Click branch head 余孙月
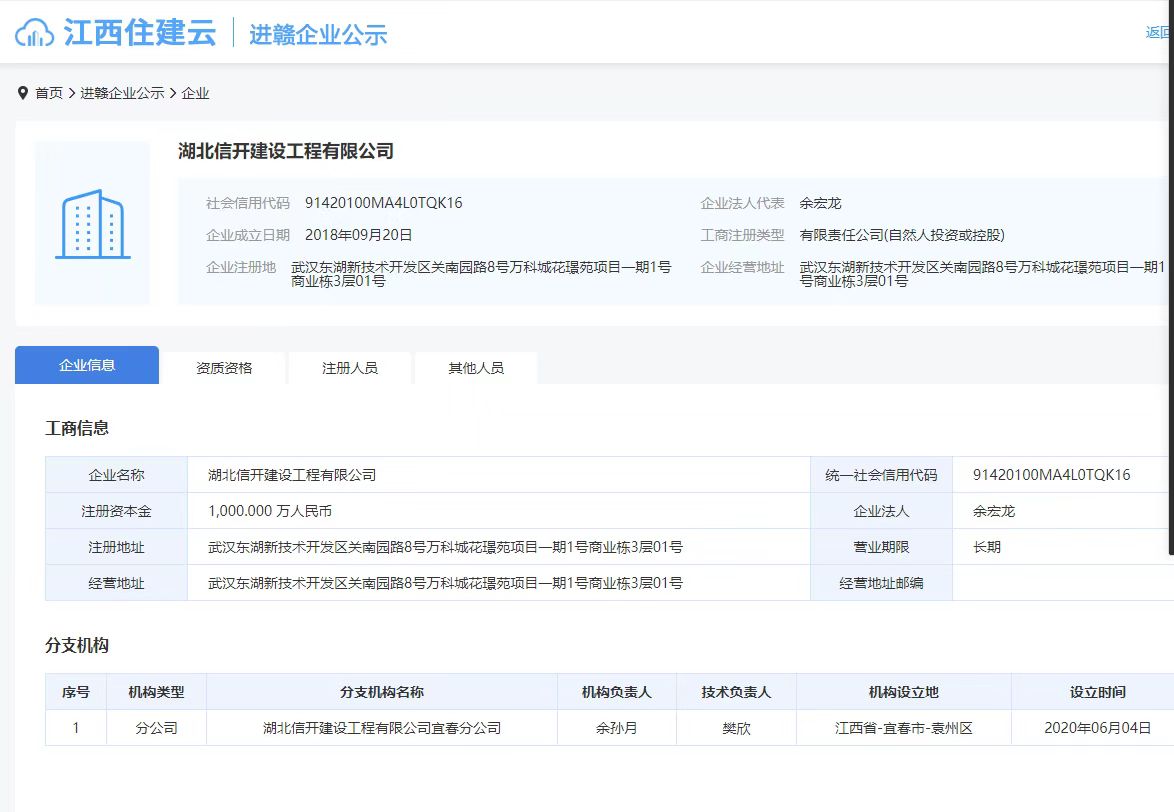Screen dimensions: 1174x812 point(617,728)
